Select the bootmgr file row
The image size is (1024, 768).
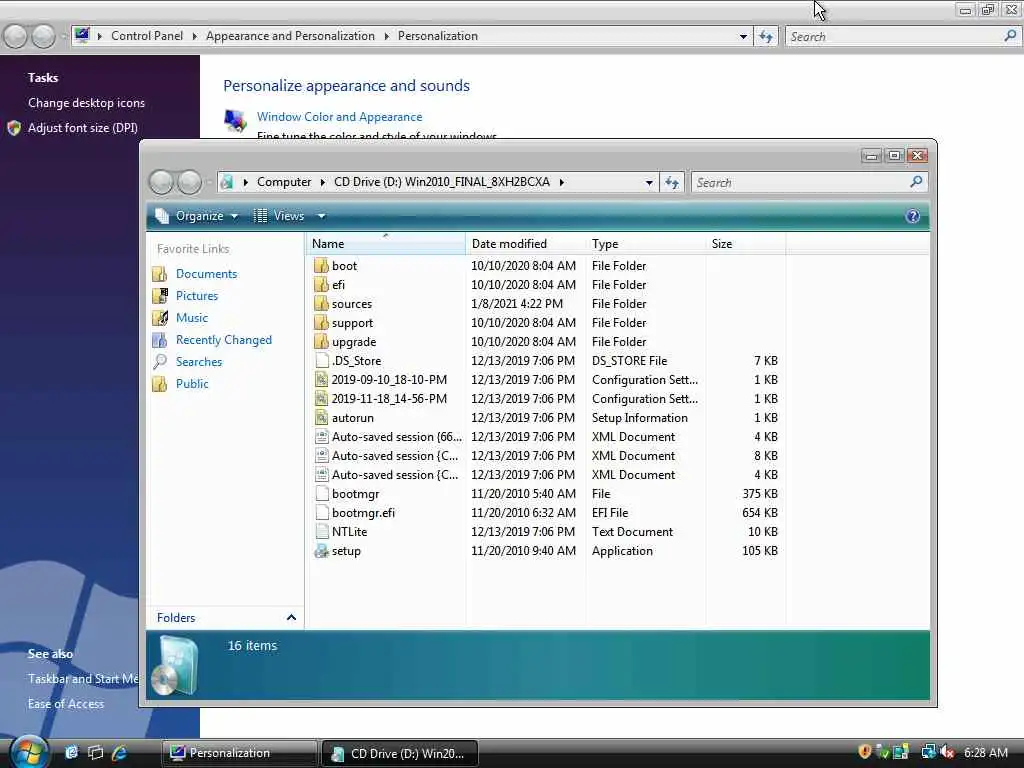click(x=546, y=494)
